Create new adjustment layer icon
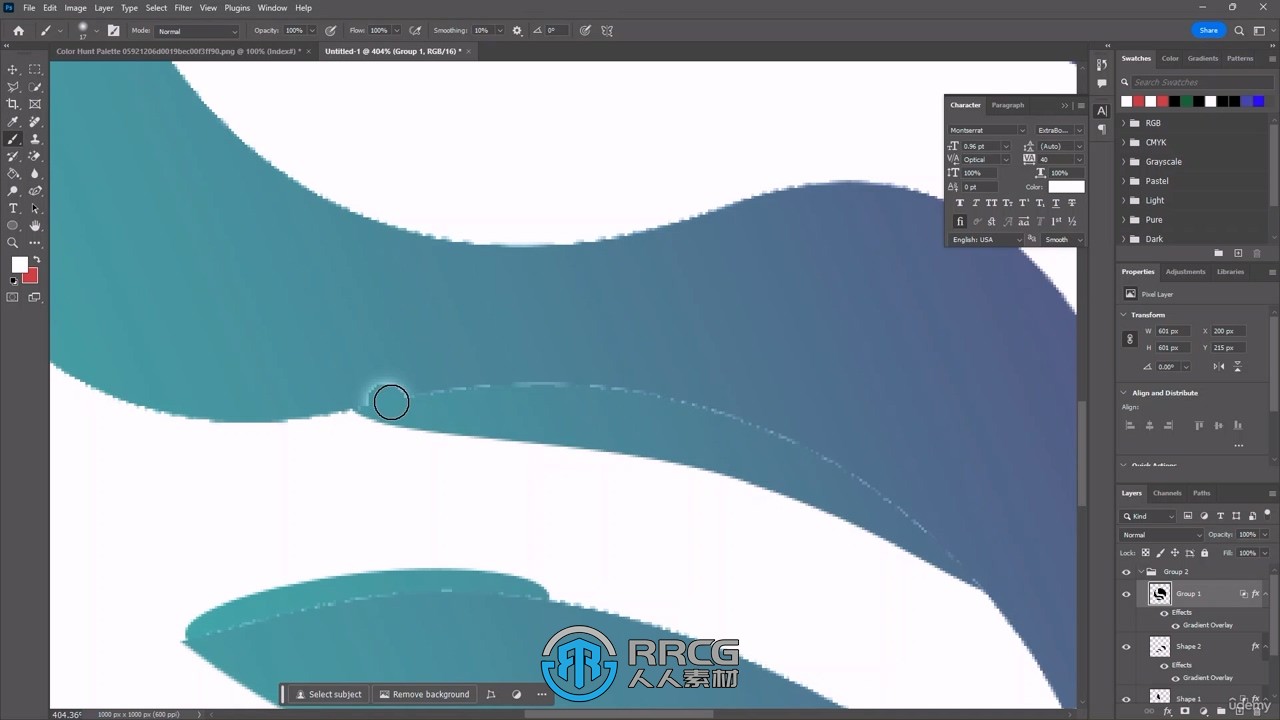Viewport: 1280px width, 720px height. pos(1203,712)
